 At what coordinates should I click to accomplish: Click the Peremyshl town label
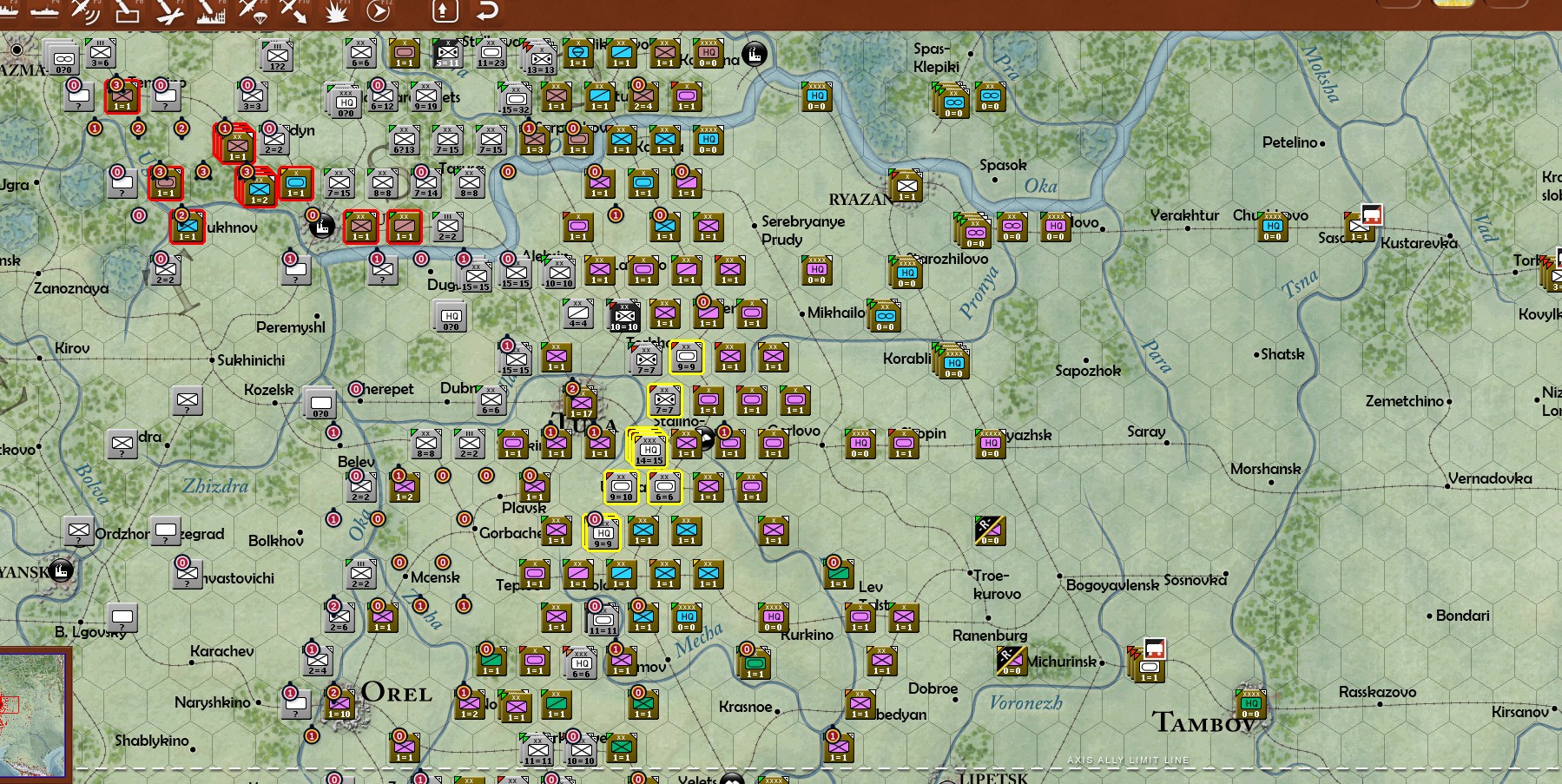pyautogui.click(x=291, y=327)
